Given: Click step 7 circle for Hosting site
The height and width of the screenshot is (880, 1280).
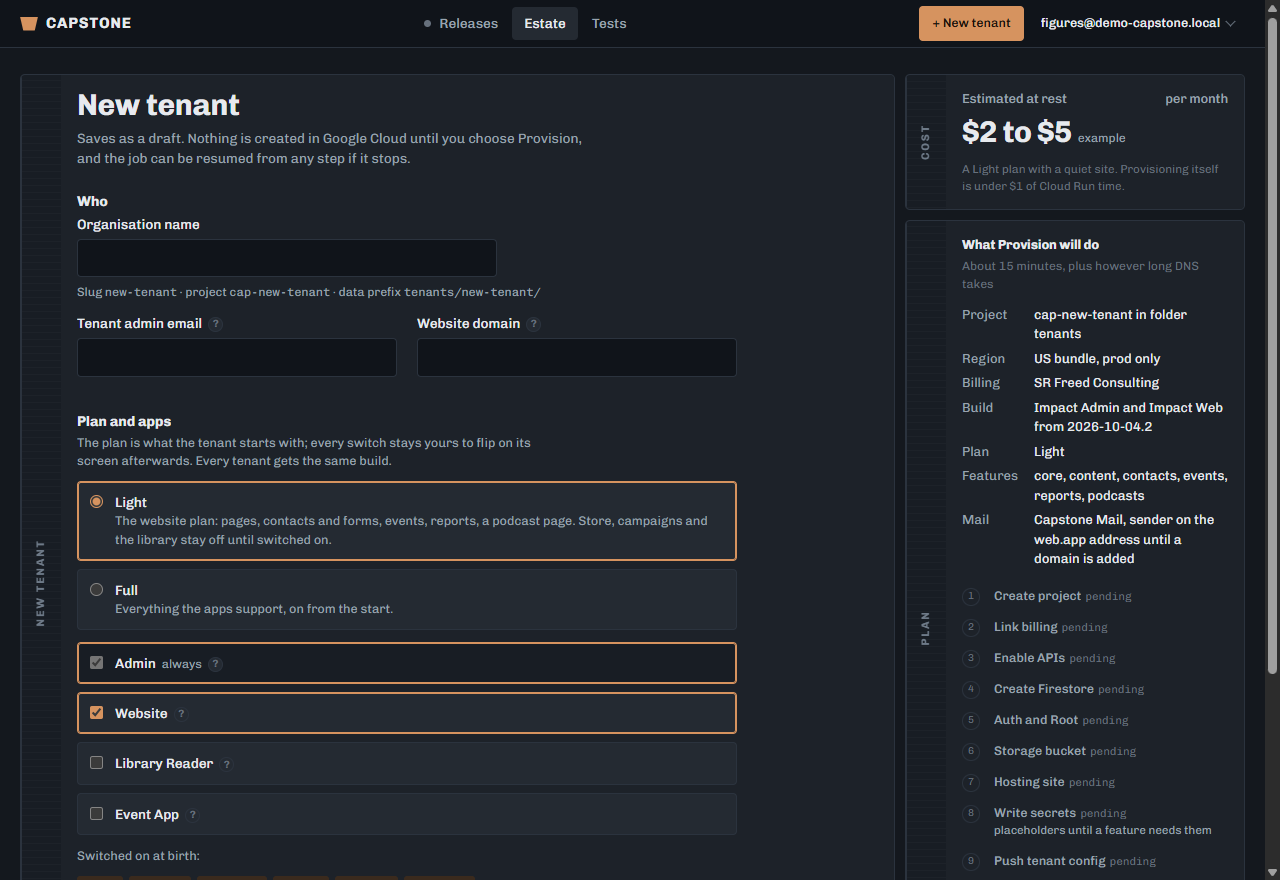Looking at the screenshot, I should (970, 783).
